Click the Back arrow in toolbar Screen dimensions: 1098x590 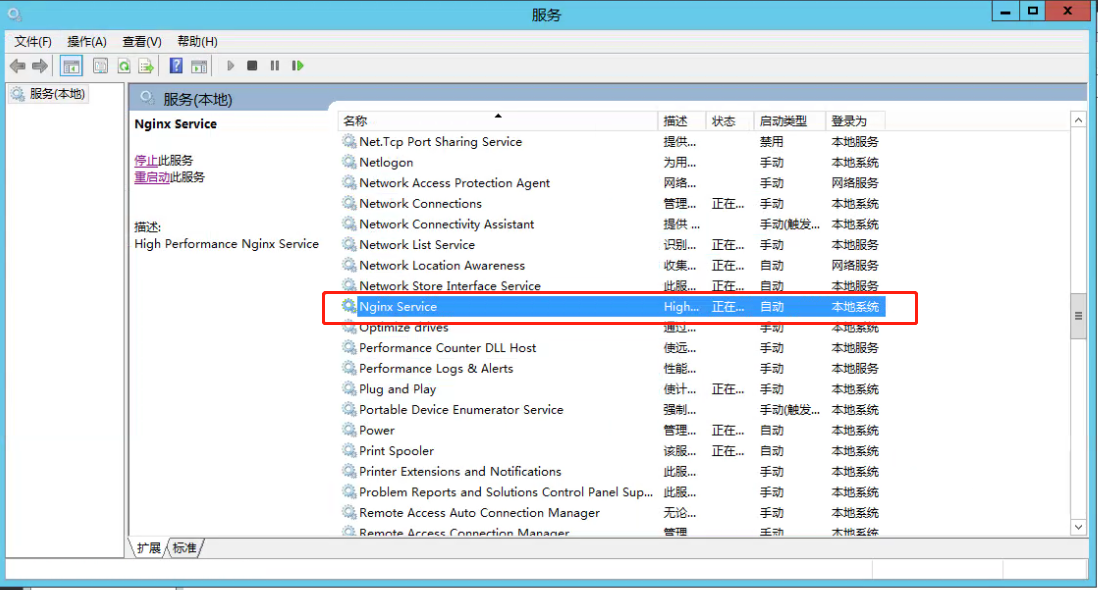point(17,66)
